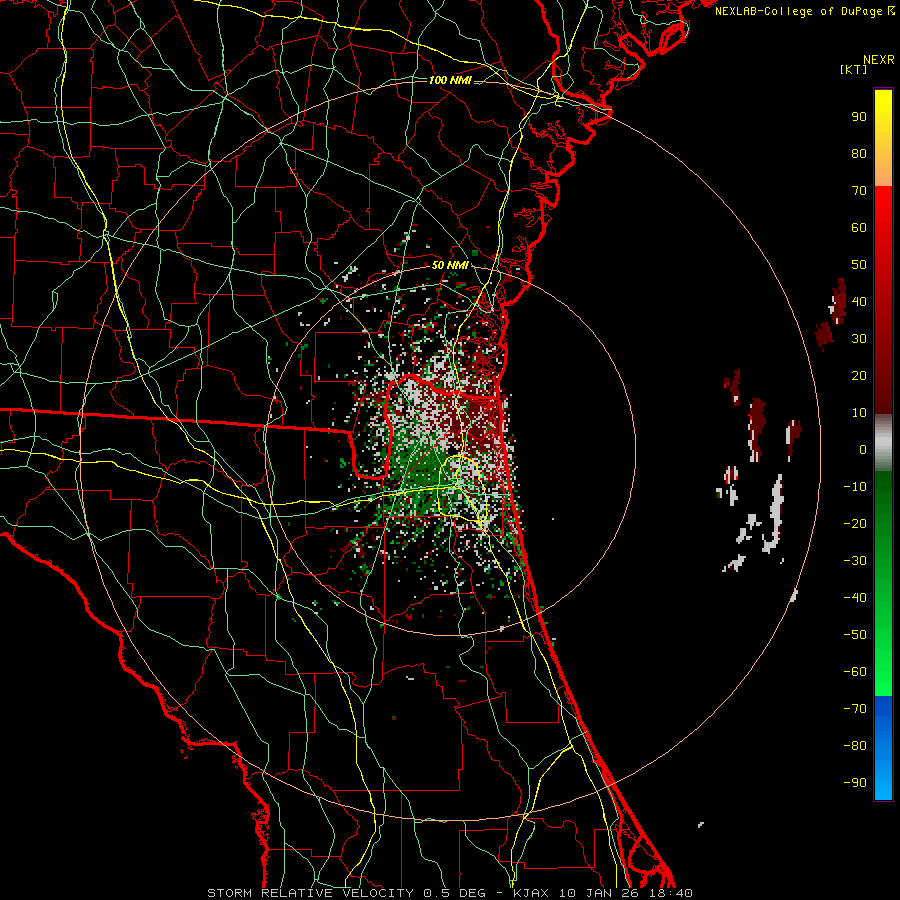Viewport: 900px width, 900px height.
Task: Click the -80 knot scale value
Action: point(855,746)
